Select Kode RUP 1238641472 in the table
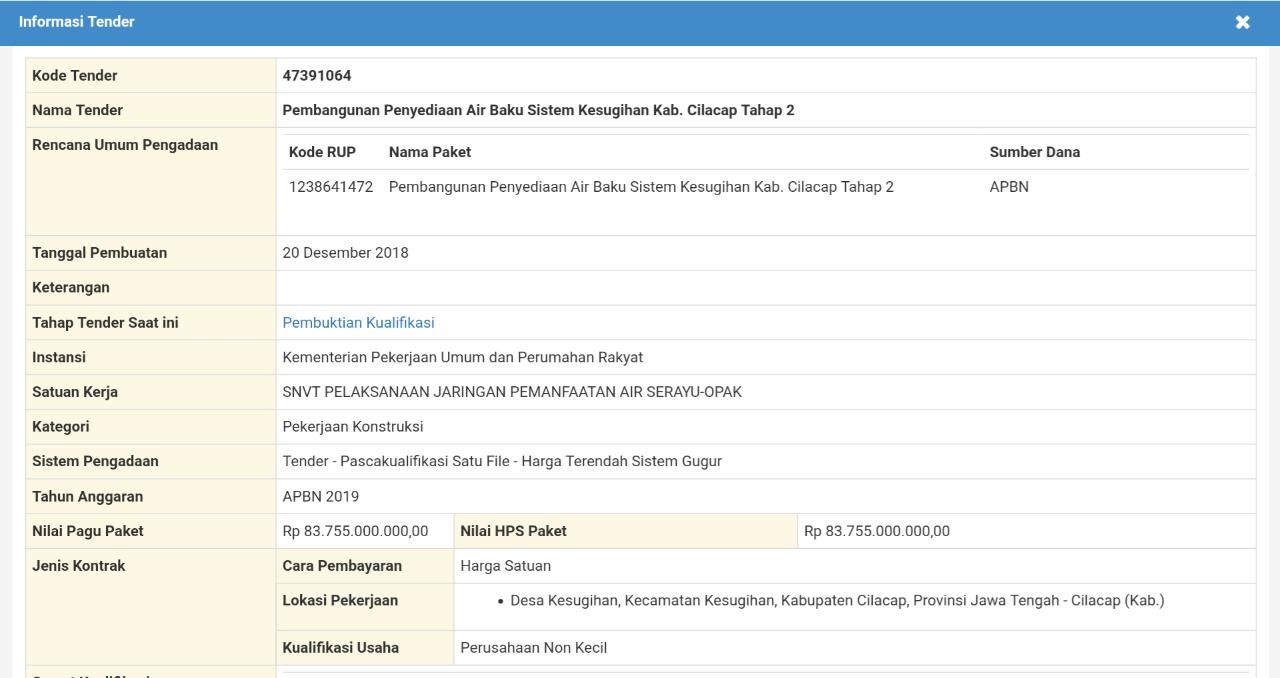The height and width of the screenshot is (678, 1280). [x=331, y=186]
